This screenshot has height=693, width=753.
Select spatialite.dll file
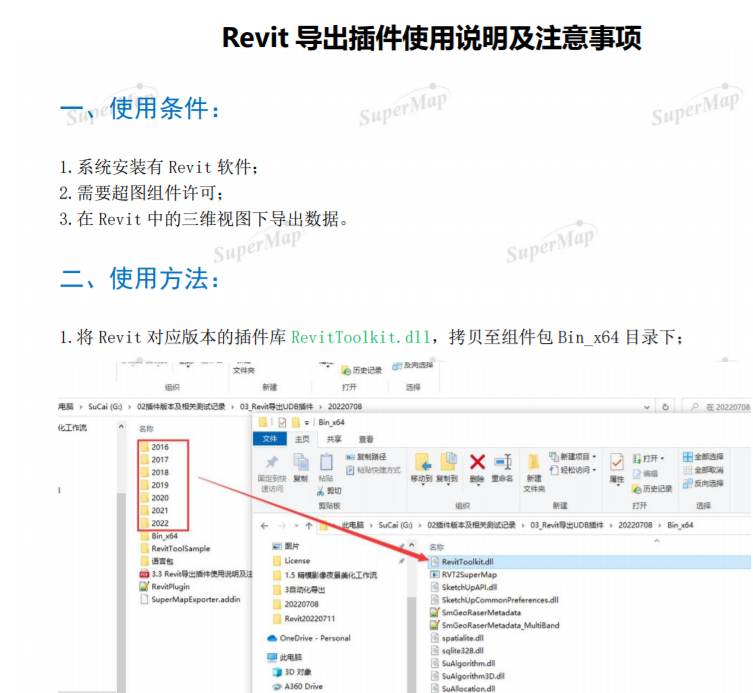[457, 638]
